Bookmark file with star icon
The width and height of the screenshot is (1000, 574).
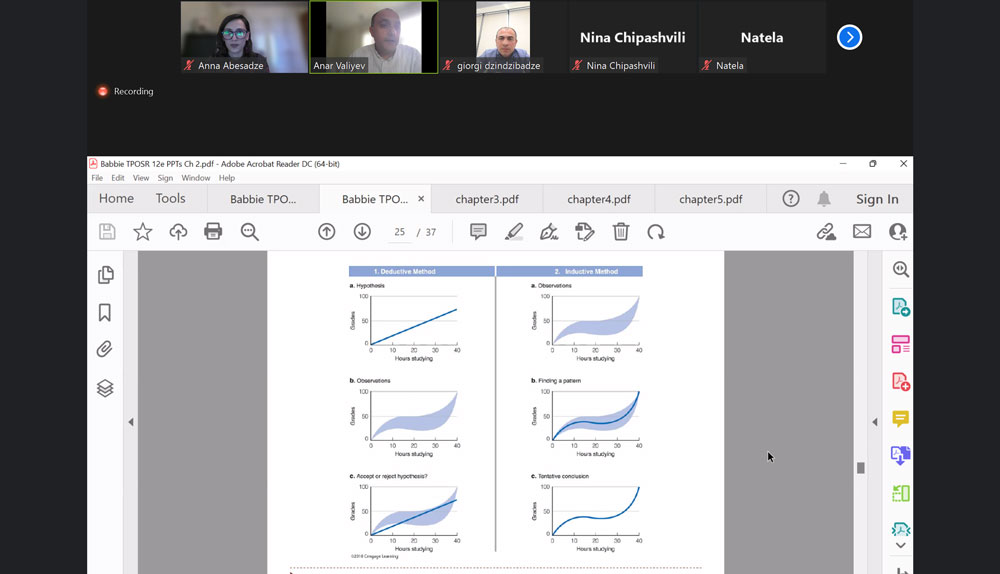pos(143,232)
